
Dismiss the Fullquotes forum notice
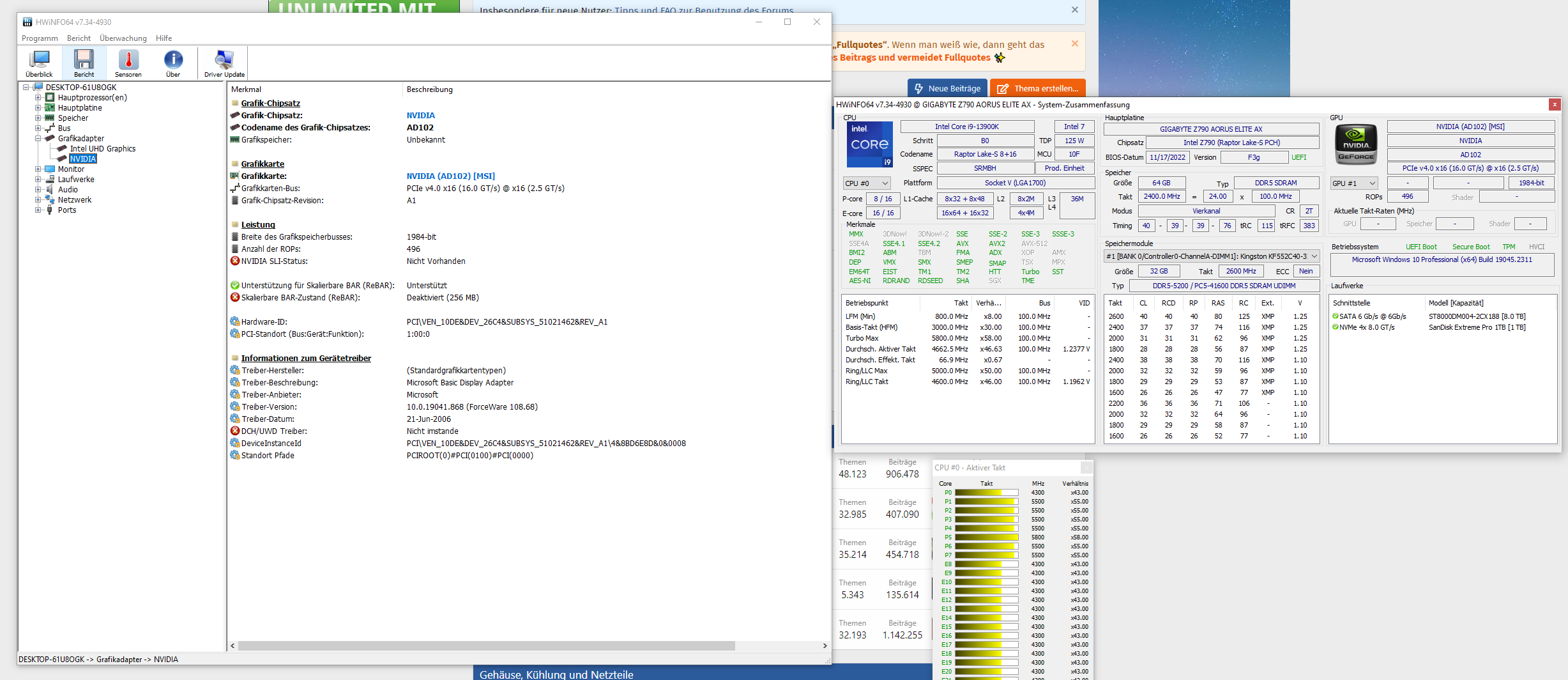(1075, 43)
